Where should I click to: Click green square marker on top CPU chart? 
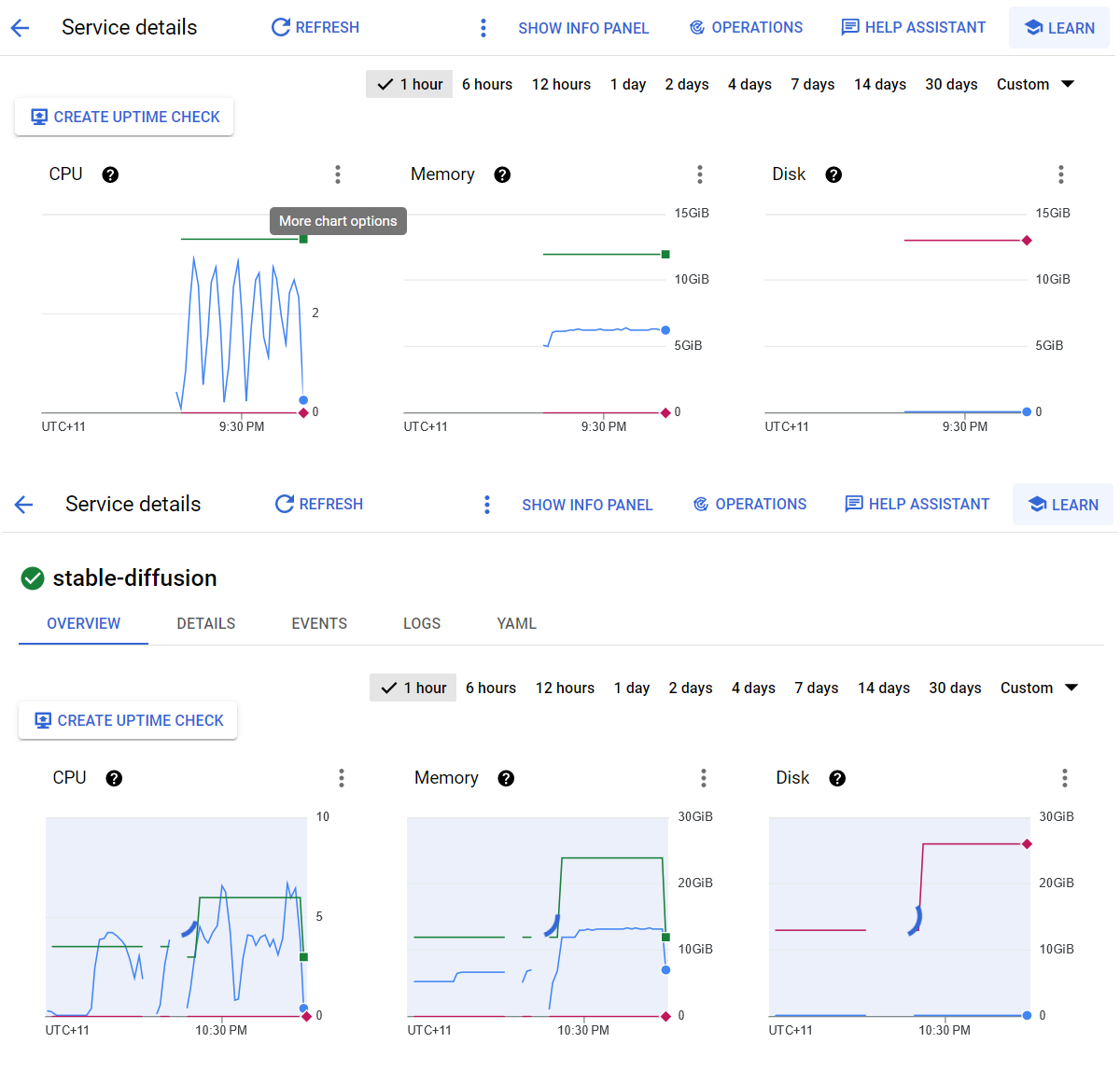click(x=303, y=240)
